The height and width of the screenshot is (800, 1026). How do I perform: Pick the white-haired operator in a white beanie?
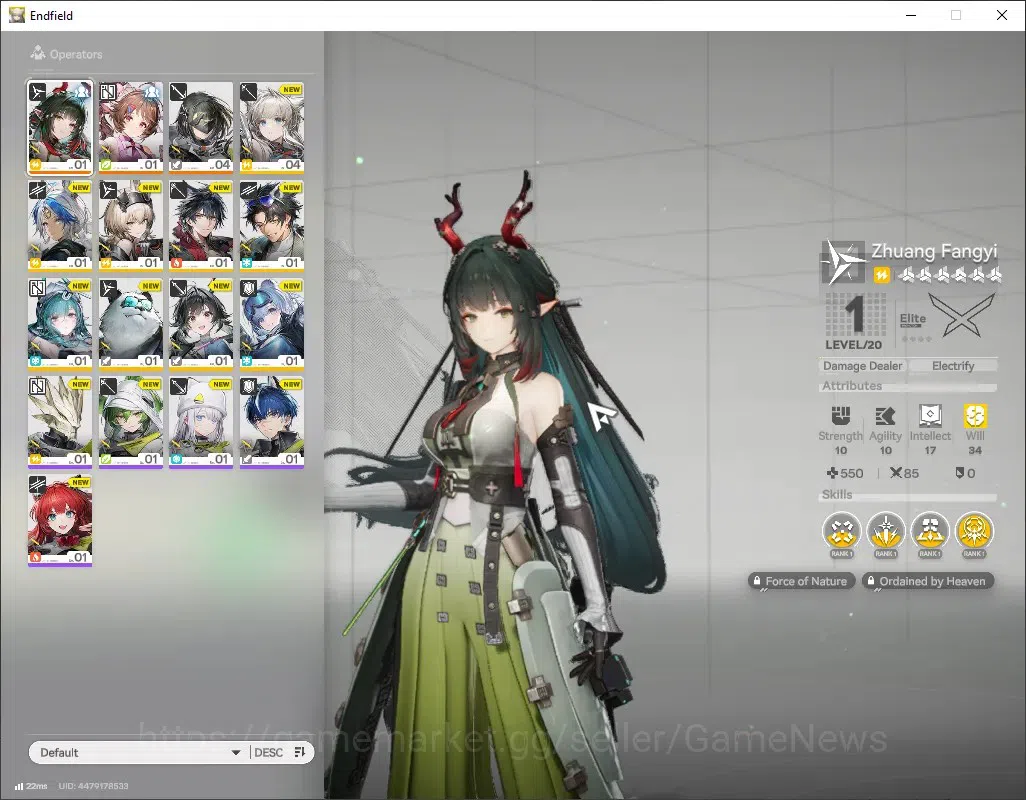coord(201,422)
